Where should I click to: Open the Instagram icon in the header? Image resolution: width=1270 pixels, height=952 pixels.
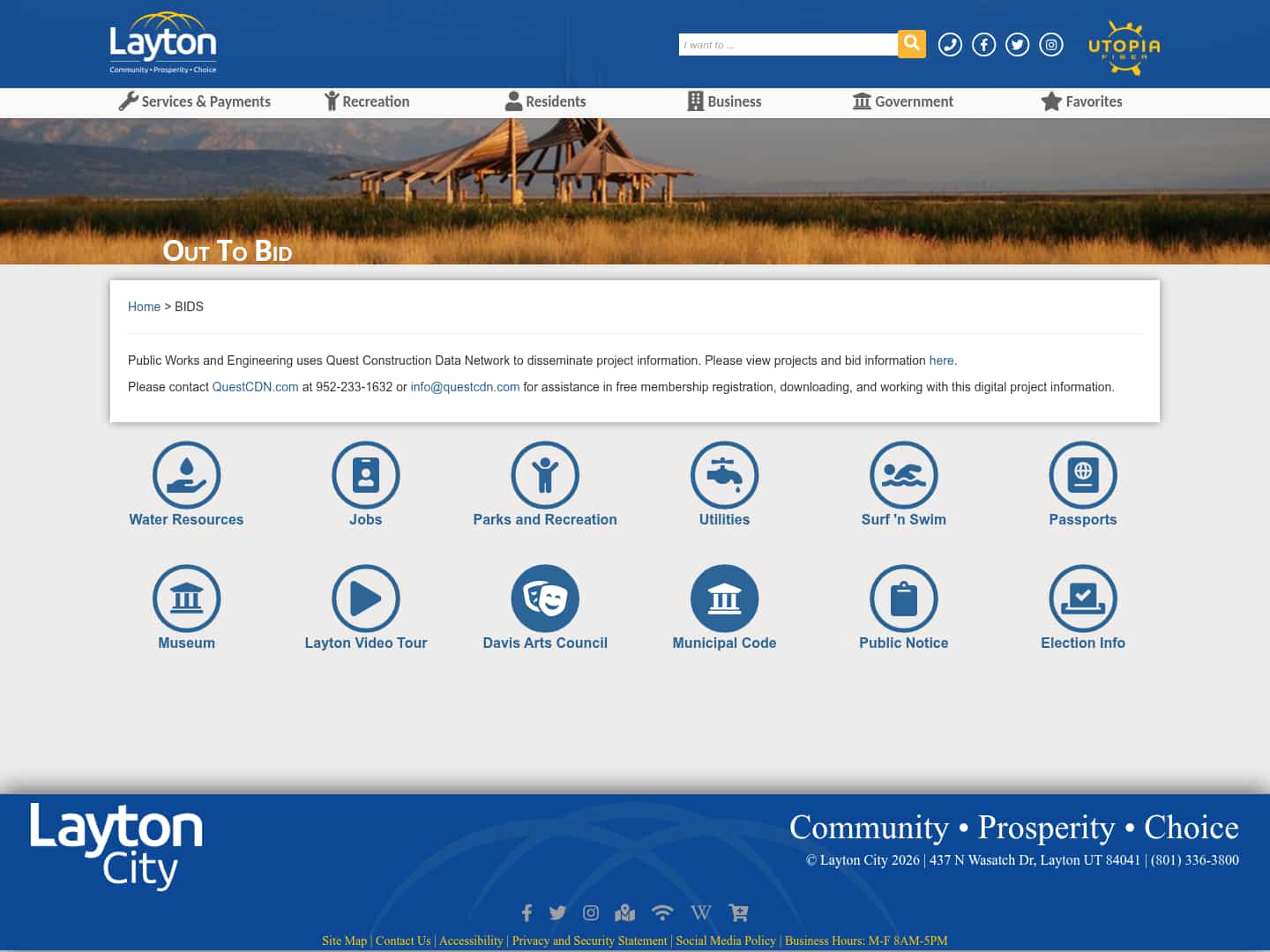pos(1051,44)
